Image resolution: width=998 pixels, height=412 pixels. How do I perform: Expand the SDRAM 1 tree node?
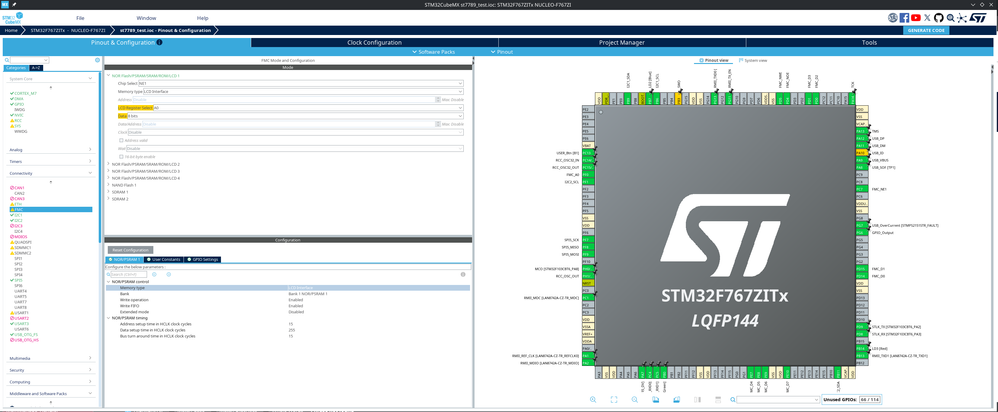coord(108,191)
